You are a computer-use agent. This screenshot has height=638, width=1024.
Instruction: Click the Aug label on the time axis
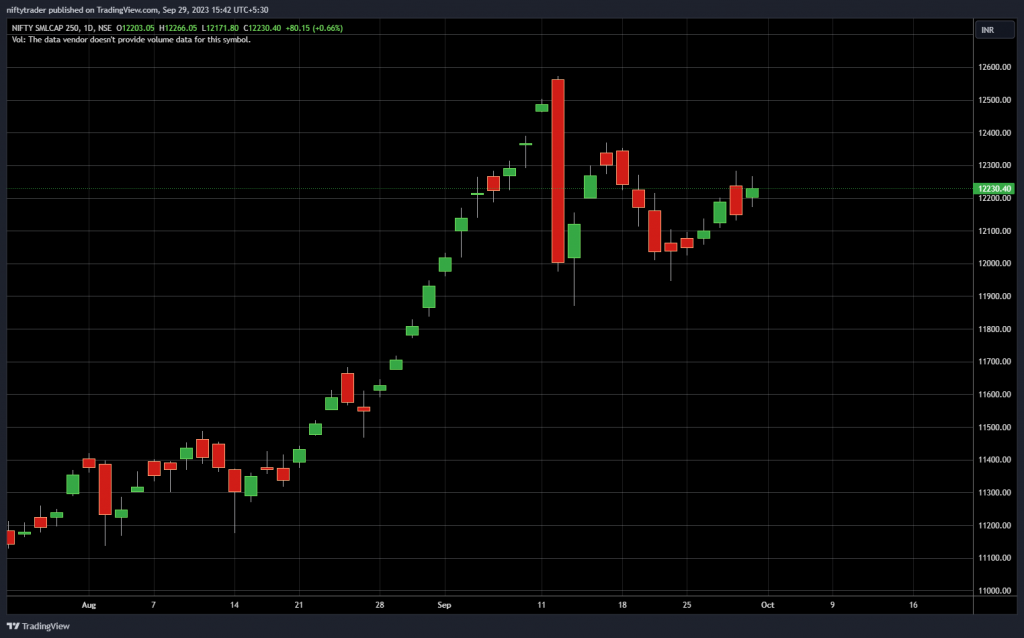(x=89, y=605)
